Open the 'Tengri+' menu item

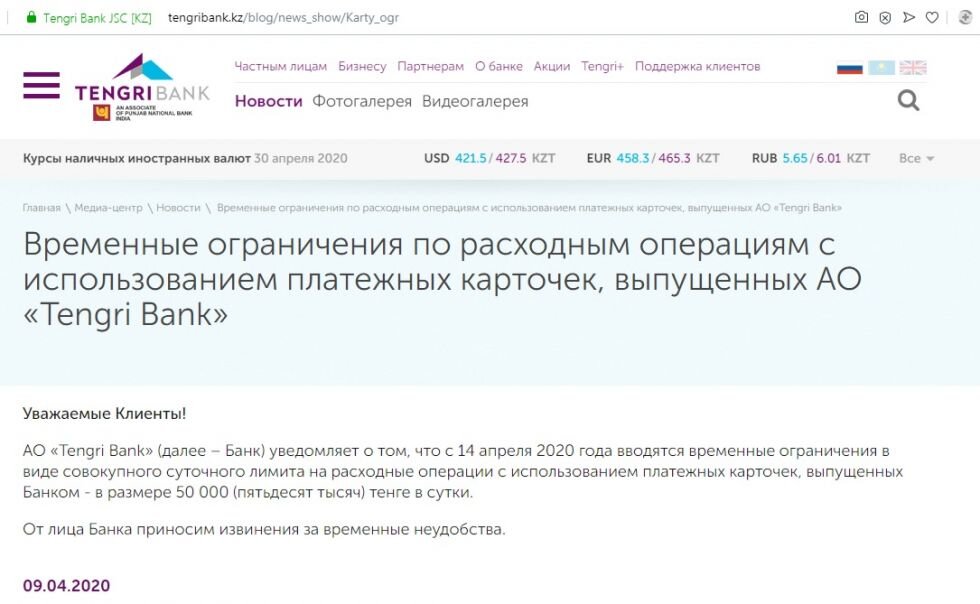(x=602, y=66)
